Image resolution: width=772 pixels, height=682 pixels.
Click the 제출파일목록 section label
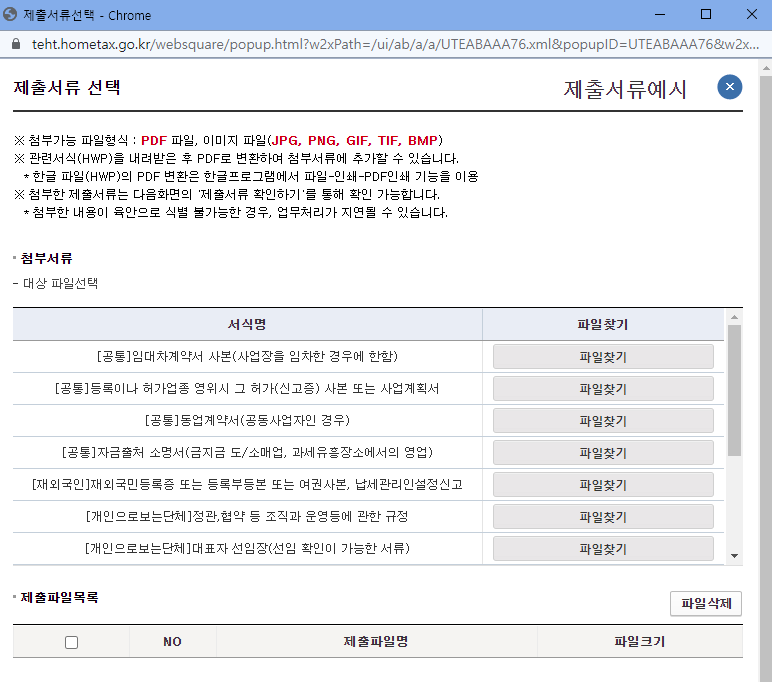[x=60, y=597]
